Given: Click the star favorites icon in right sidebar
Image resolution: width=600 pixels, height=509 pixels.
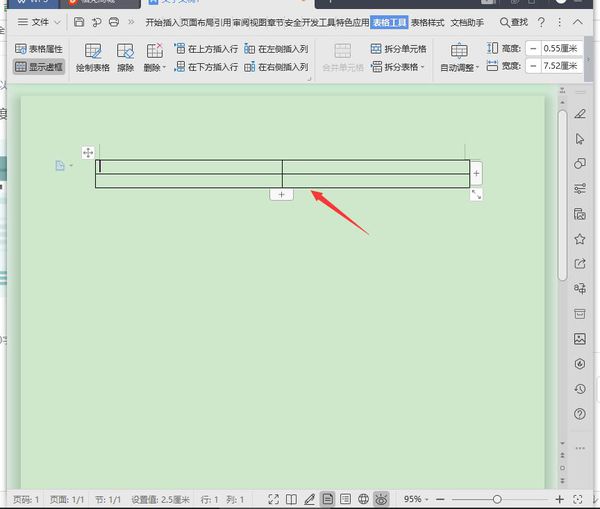Looking at the screenshot, I should (580, 239).
